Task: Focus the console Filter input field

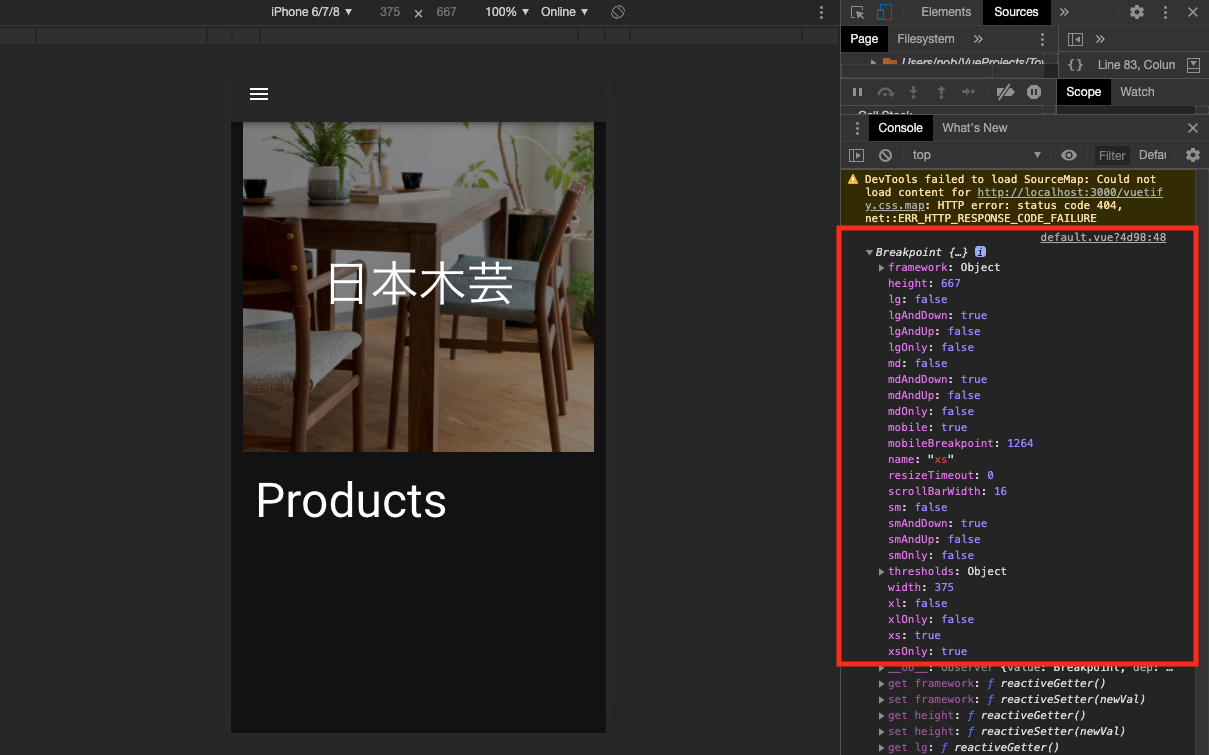Action: point(1112,155)
